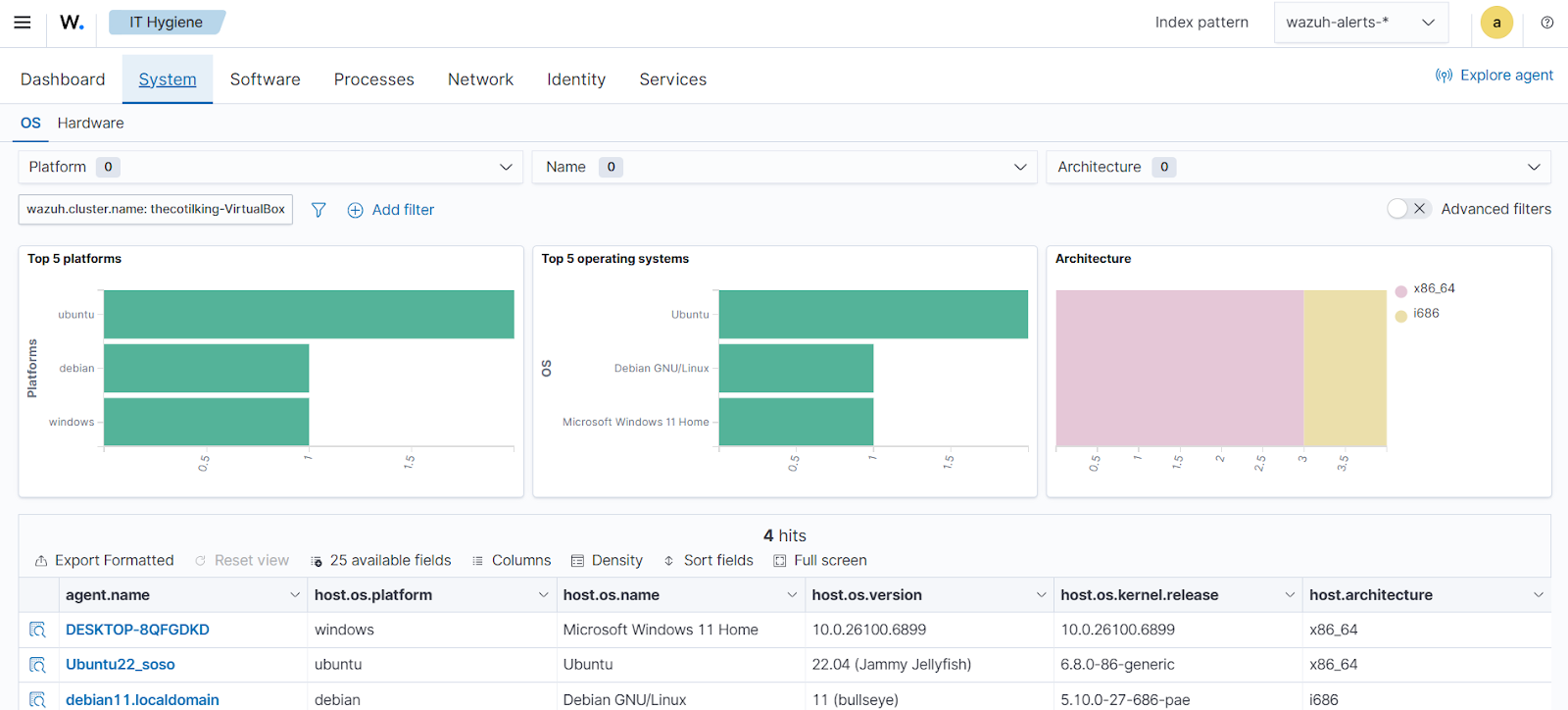
Task: Click the user avatar 'a' icon
Action: click(x=1495, y=23)
